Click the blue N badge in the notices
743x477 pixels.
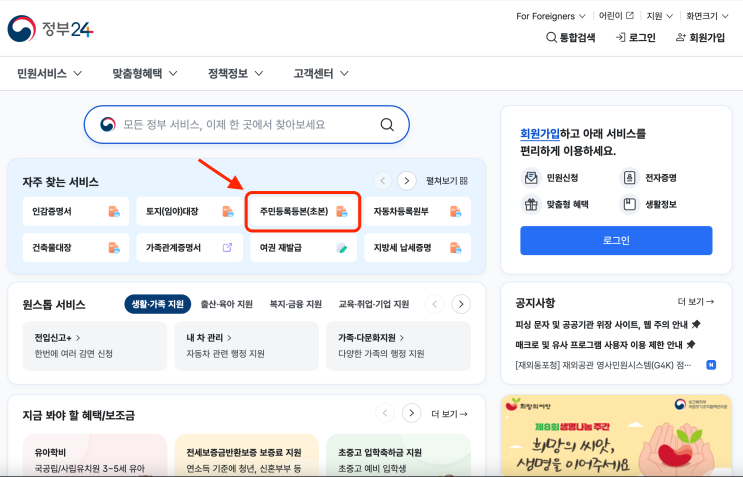(x=711, y=365)
